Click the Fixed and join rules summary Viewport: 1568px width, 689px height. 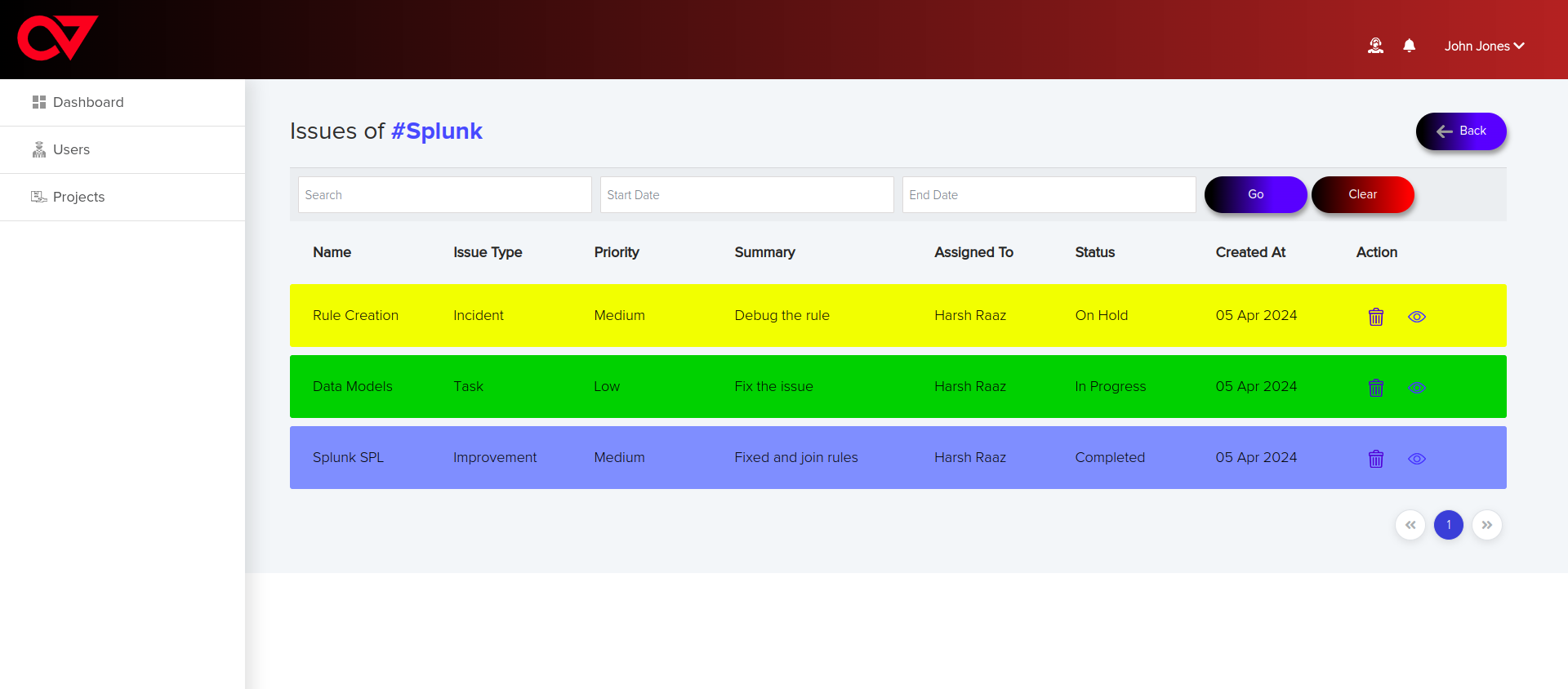(x=796, y=457)
